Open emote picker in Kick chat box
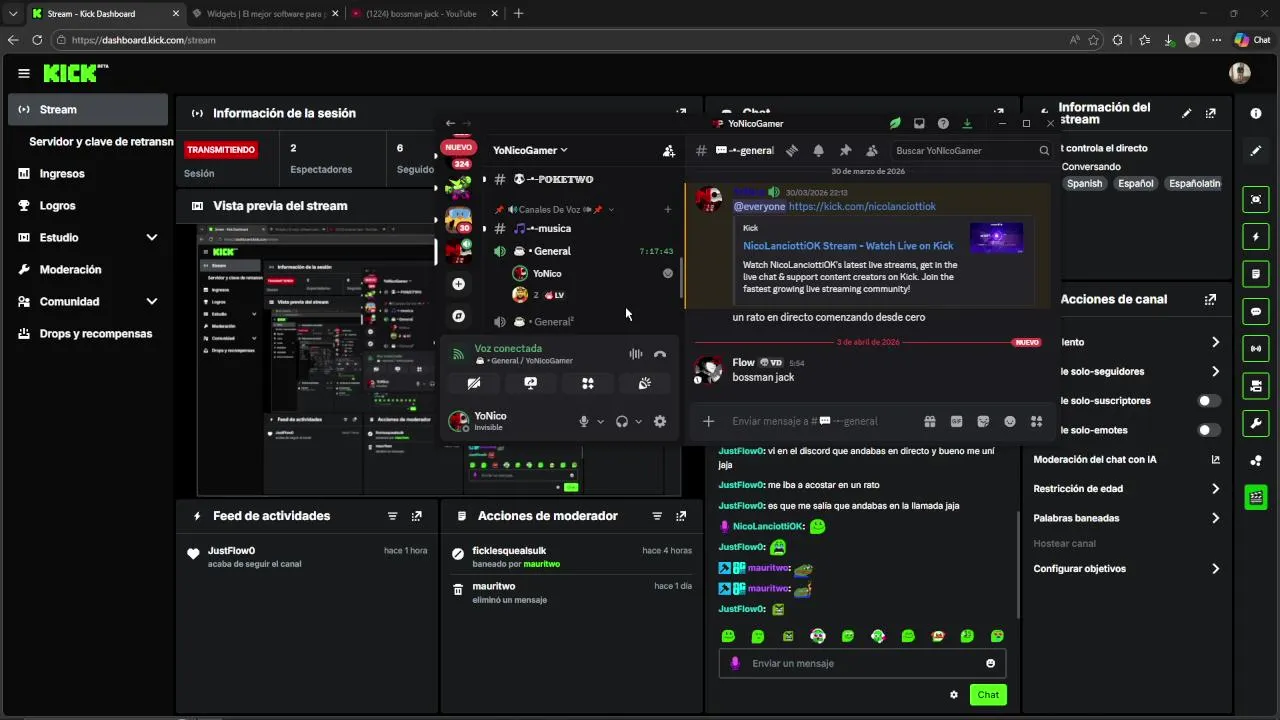 pyautogui.click(x=991, y=663)
